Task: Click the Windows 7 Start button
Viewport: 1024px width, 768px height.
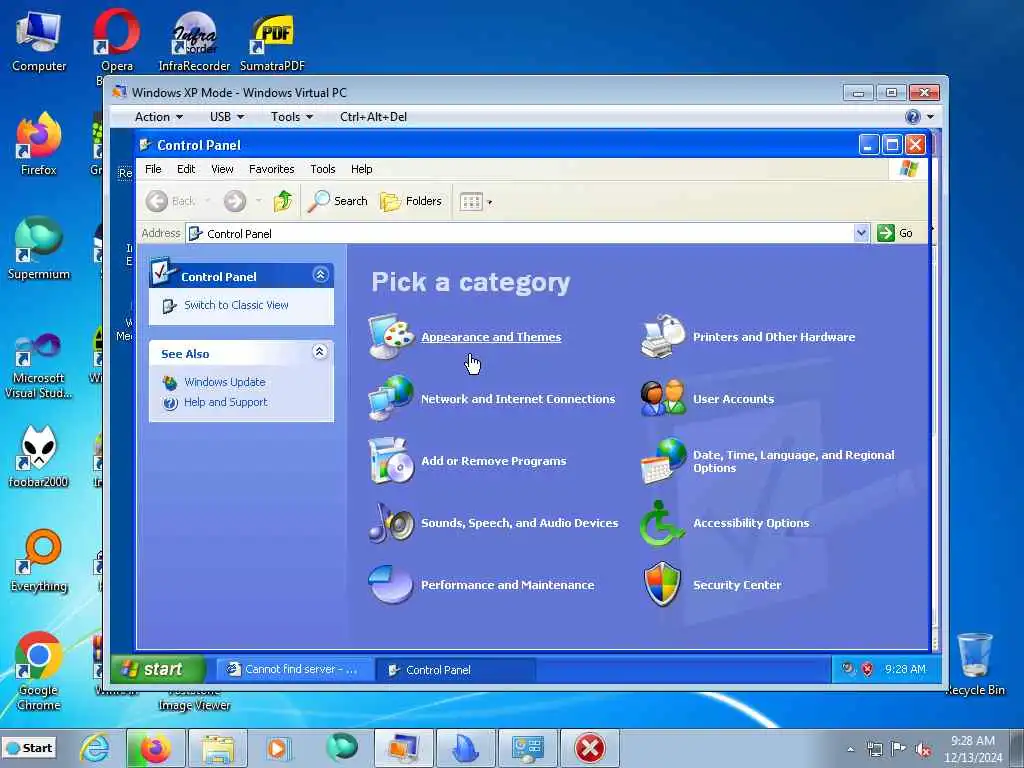Action: [29, 748]
